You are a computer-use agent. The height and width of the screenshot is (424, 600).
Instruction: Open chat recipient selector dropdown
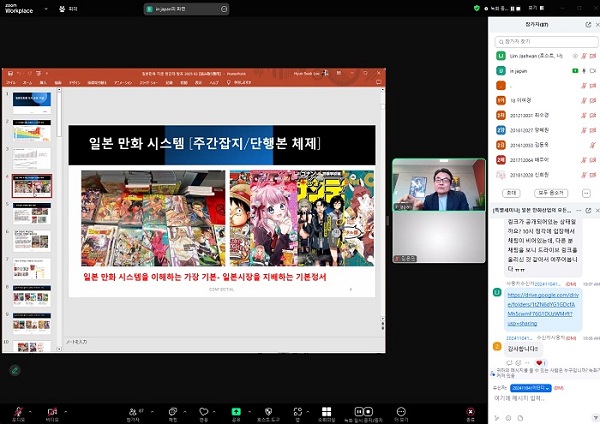point(531,388)
